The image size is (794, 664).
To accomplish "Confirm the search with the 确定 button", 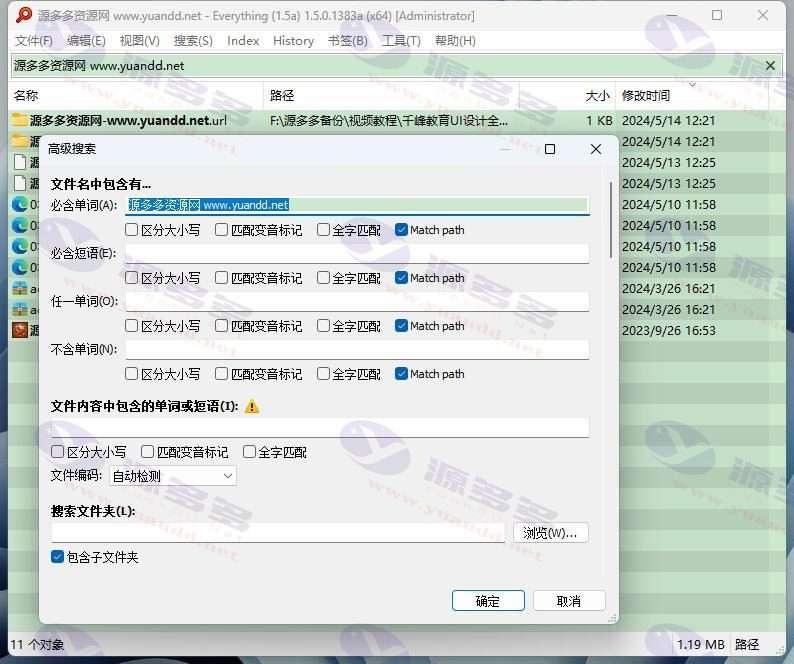I will pyautogui.click(x=488, y=601).
